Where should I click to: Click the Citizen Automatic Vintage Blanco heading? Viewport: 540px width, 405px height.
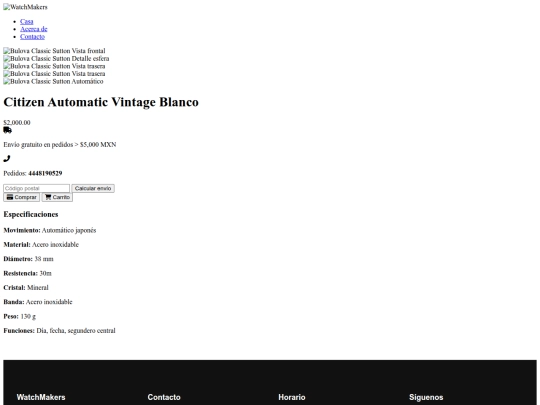coord(101,102)
